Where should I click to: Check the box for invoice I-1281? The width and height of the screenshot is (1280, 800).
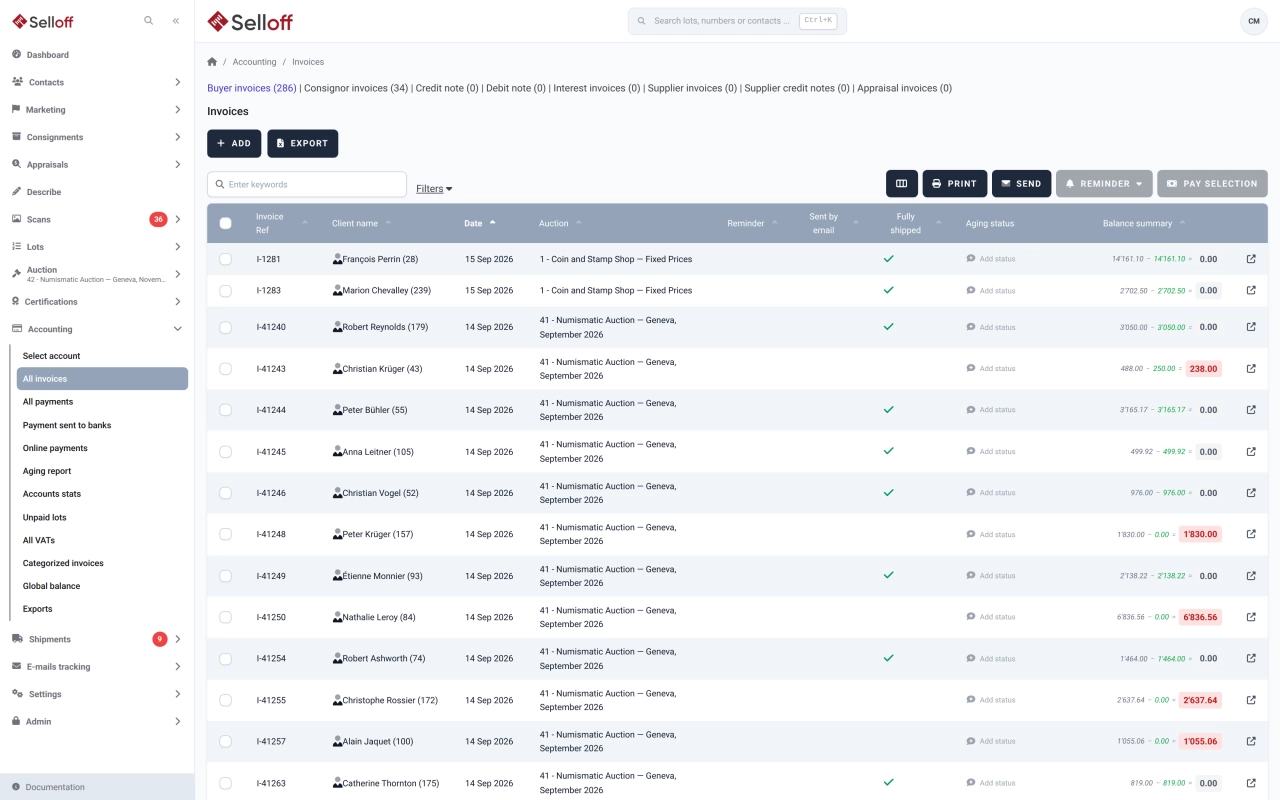tap(225, 259)
